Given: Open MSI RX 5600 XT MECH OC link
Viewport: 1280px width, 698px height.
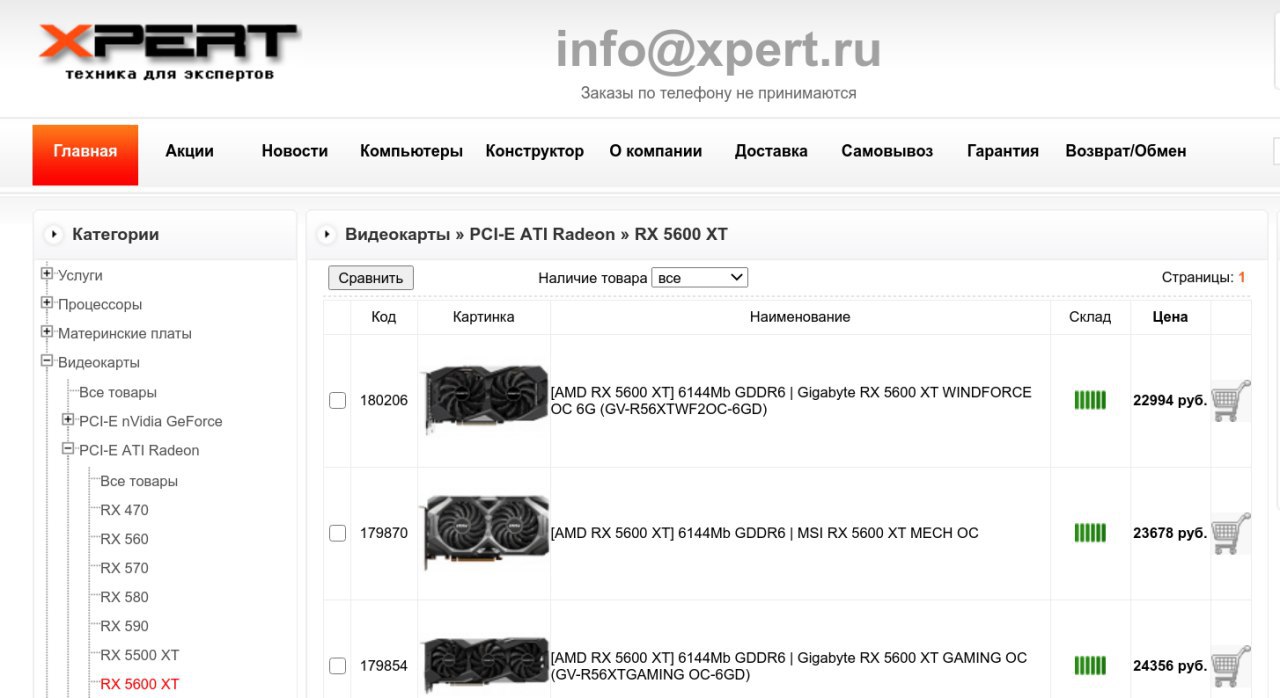Looking at the screenshot, I should [x=765, y=533].
